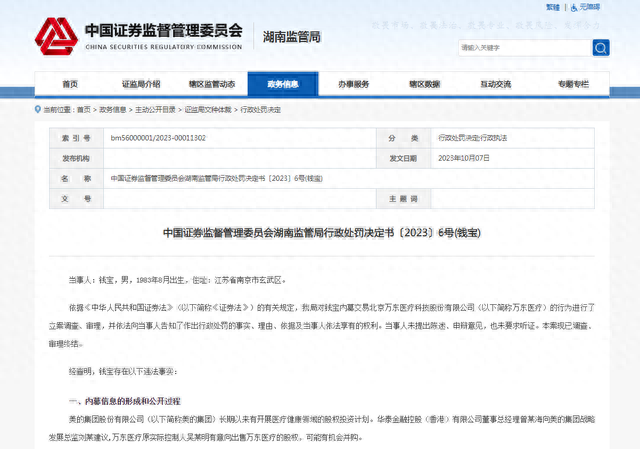
Task: Click the accessibility wheelchair icon
Action: (x=574, y=7)
